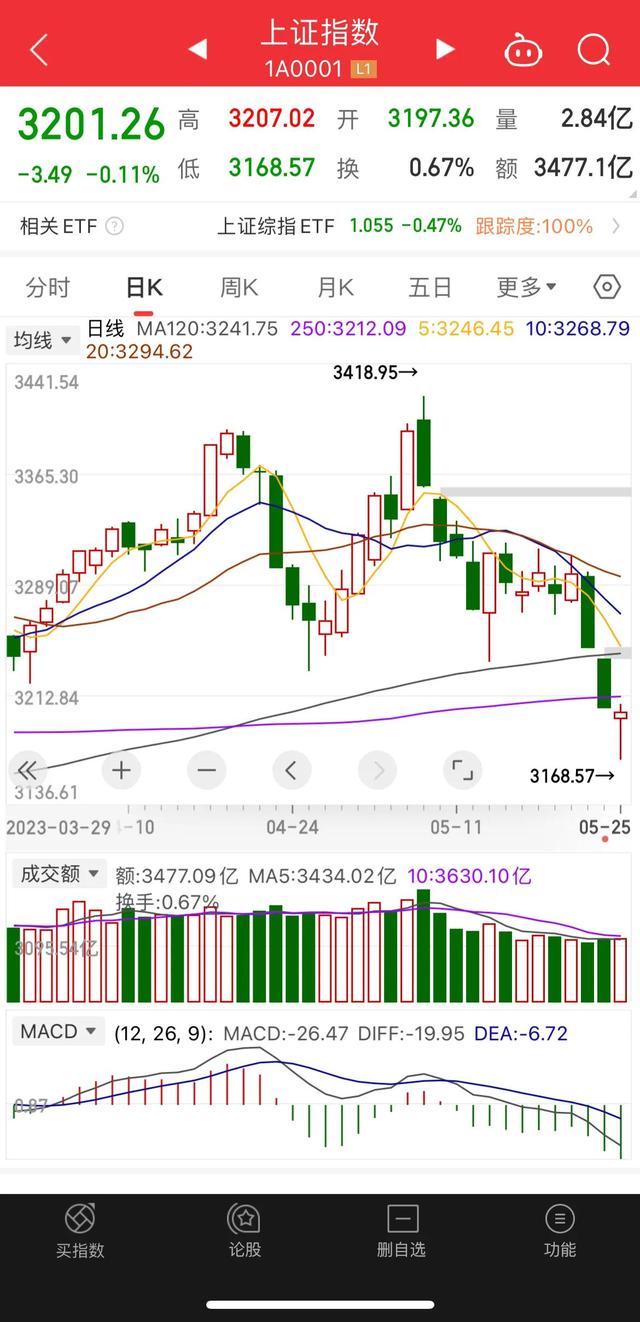This screenshot has height=1322, width=640.
Task: Switch to the 周K tab
Action: pos(239,288)
